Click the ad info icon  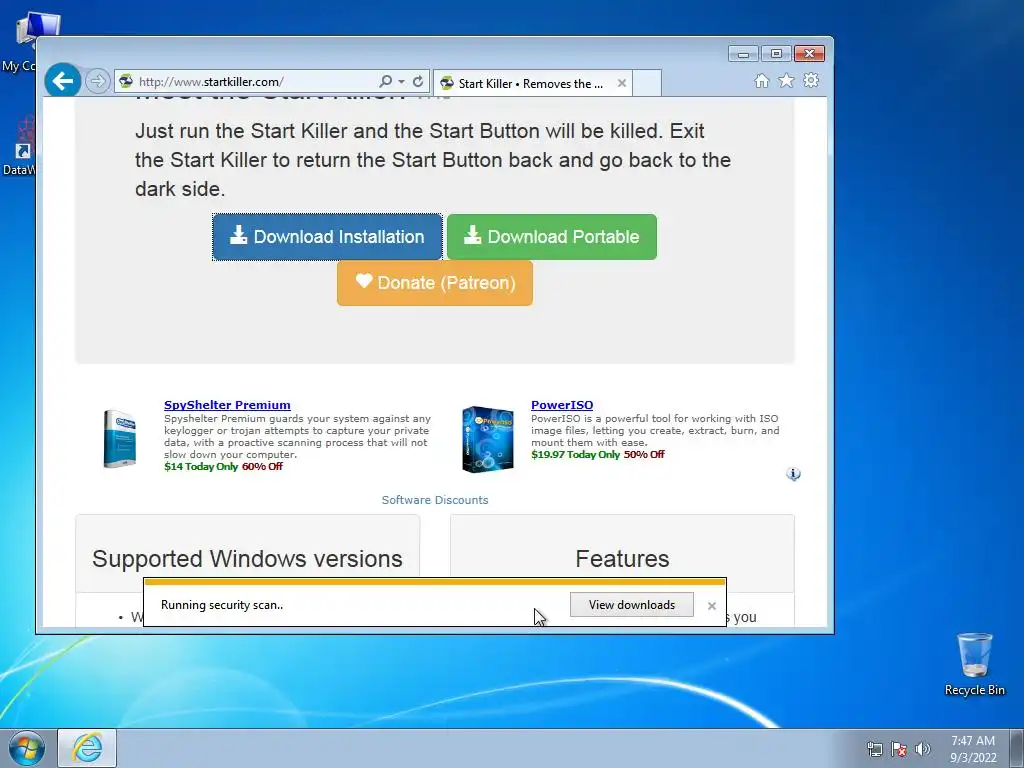coord(793,474)
